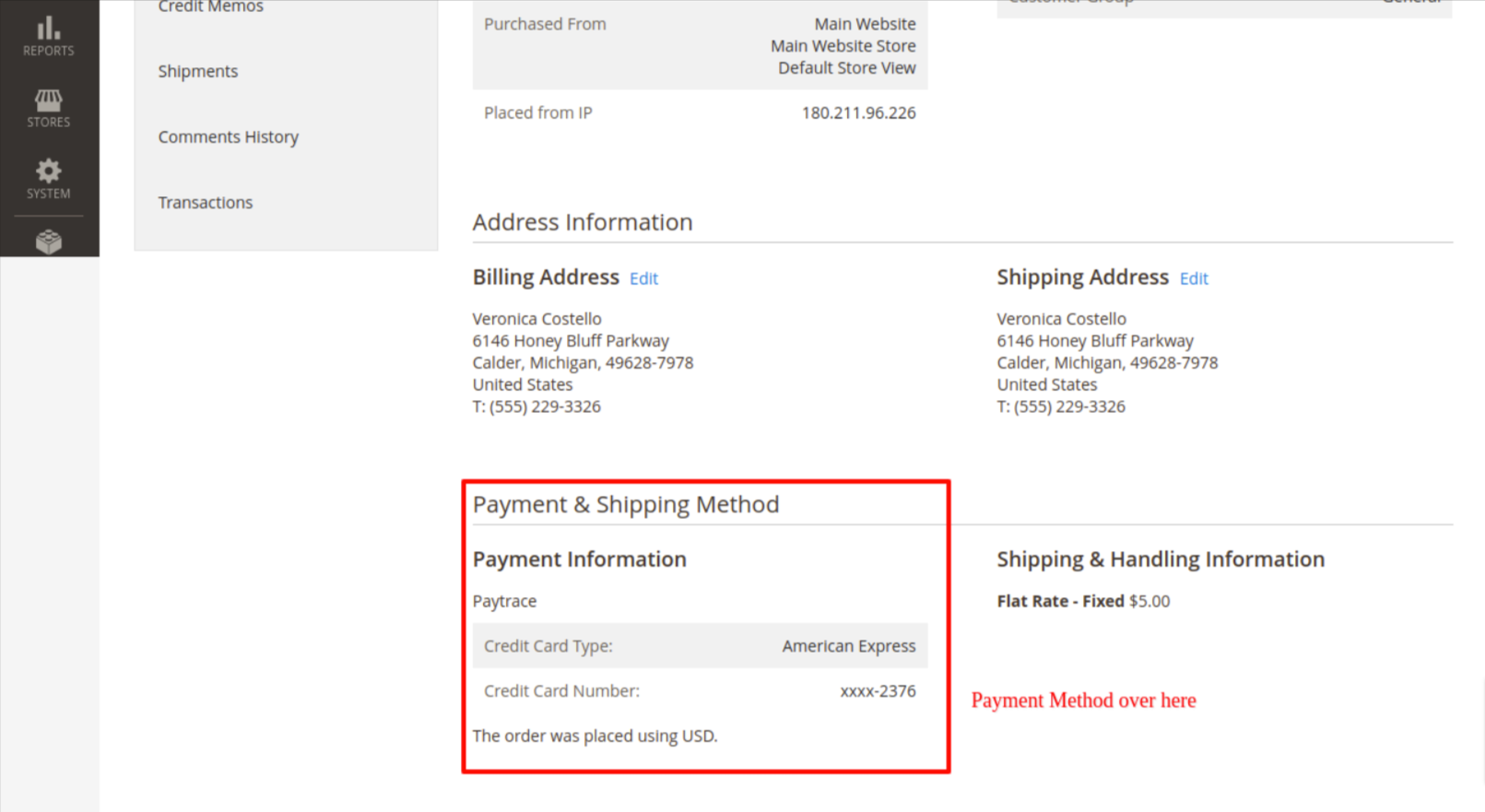Select the Transactions tab
This screenshot has width=1485, height=812.
(205, 202)
